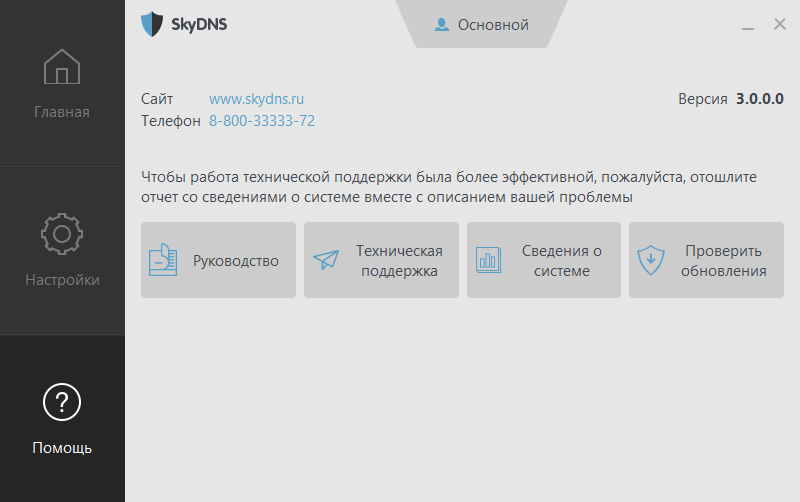Open the www.skydns.ru website link

[257, 98]
